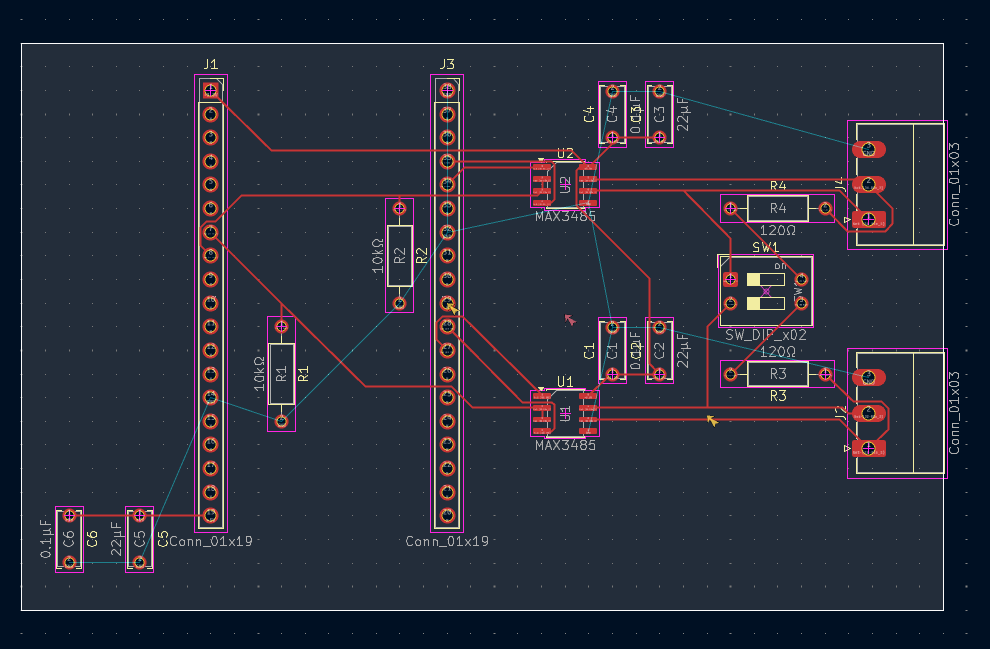Click the middle pad of connector J4
Screen dimensions: 990x649
(x=869, y=184)
